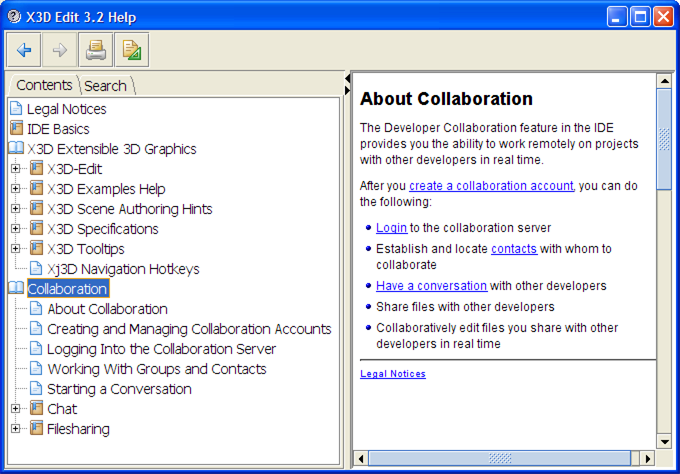Image resolution: width=680 pixels, height=474 pixels.
Task: Click the IDE Basics book icon
Action: pyautogui.click(x=16, y=129)
